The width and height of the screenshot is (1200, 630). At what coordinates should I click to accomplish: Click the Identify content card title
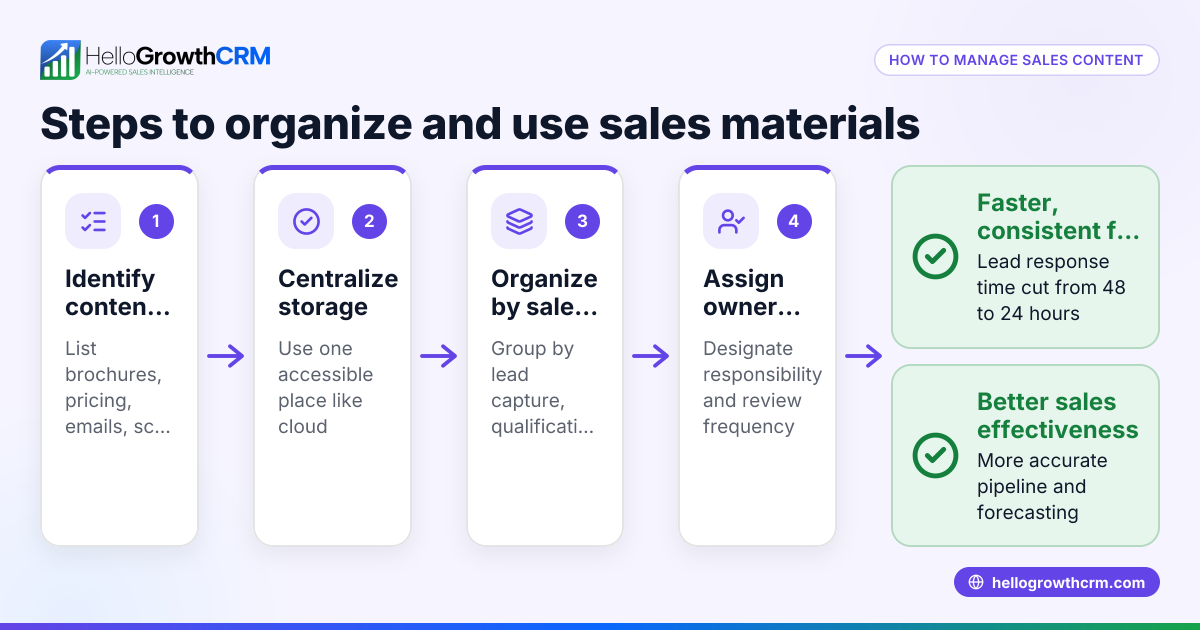pyautogui.click(x=117, y=293)
